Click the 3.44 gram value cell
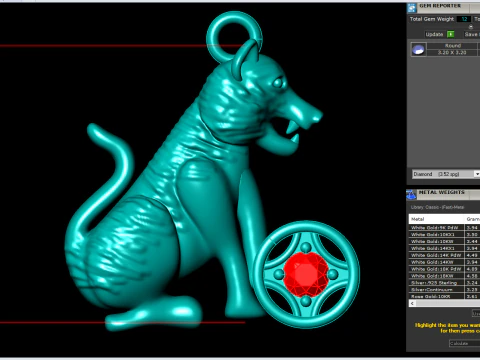This screenshot has width=480, height=360. coord(472,241)
